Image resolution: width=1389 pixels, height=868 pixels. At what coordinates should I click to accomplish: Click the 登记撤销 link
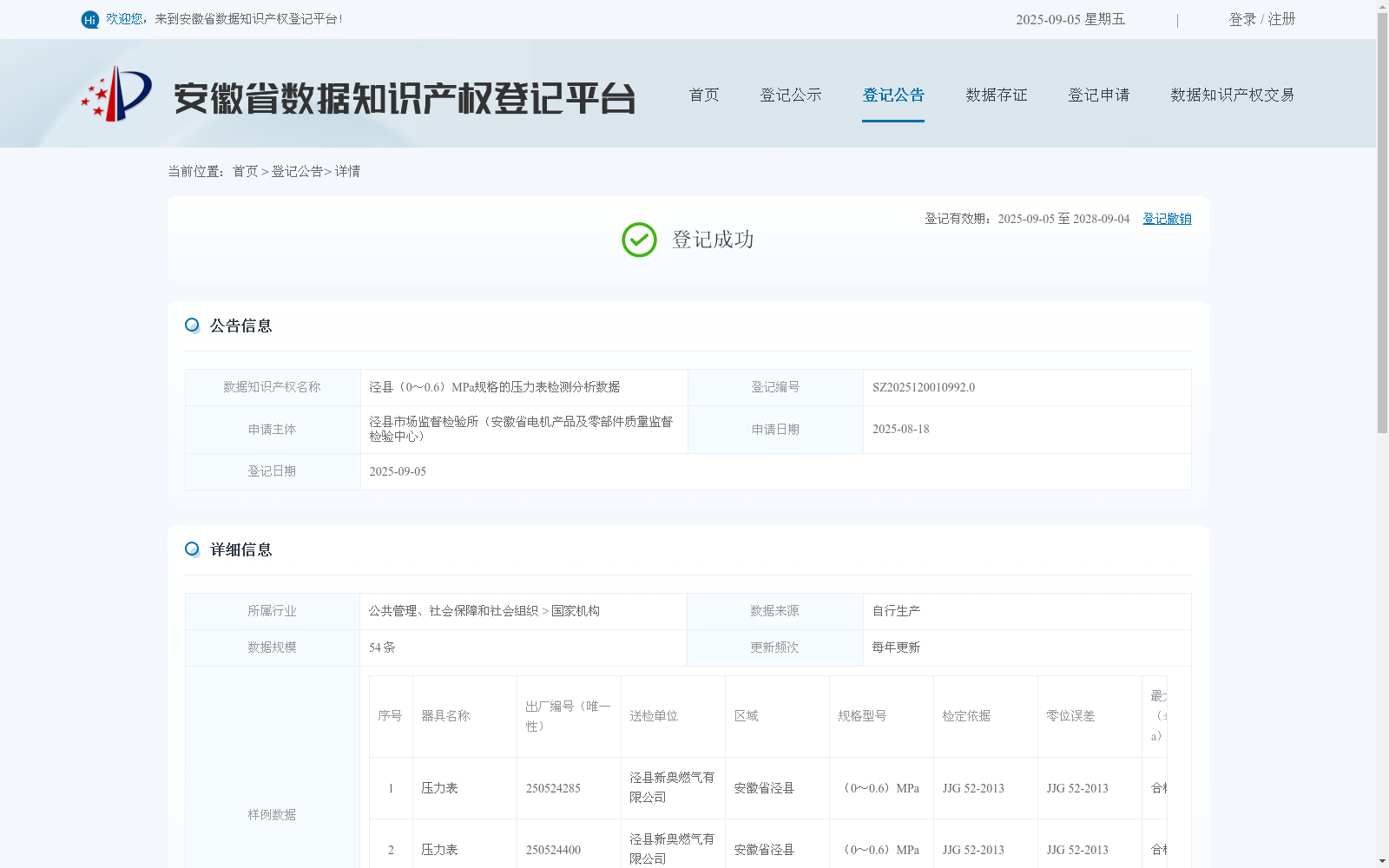click(x=1167, y=219)
